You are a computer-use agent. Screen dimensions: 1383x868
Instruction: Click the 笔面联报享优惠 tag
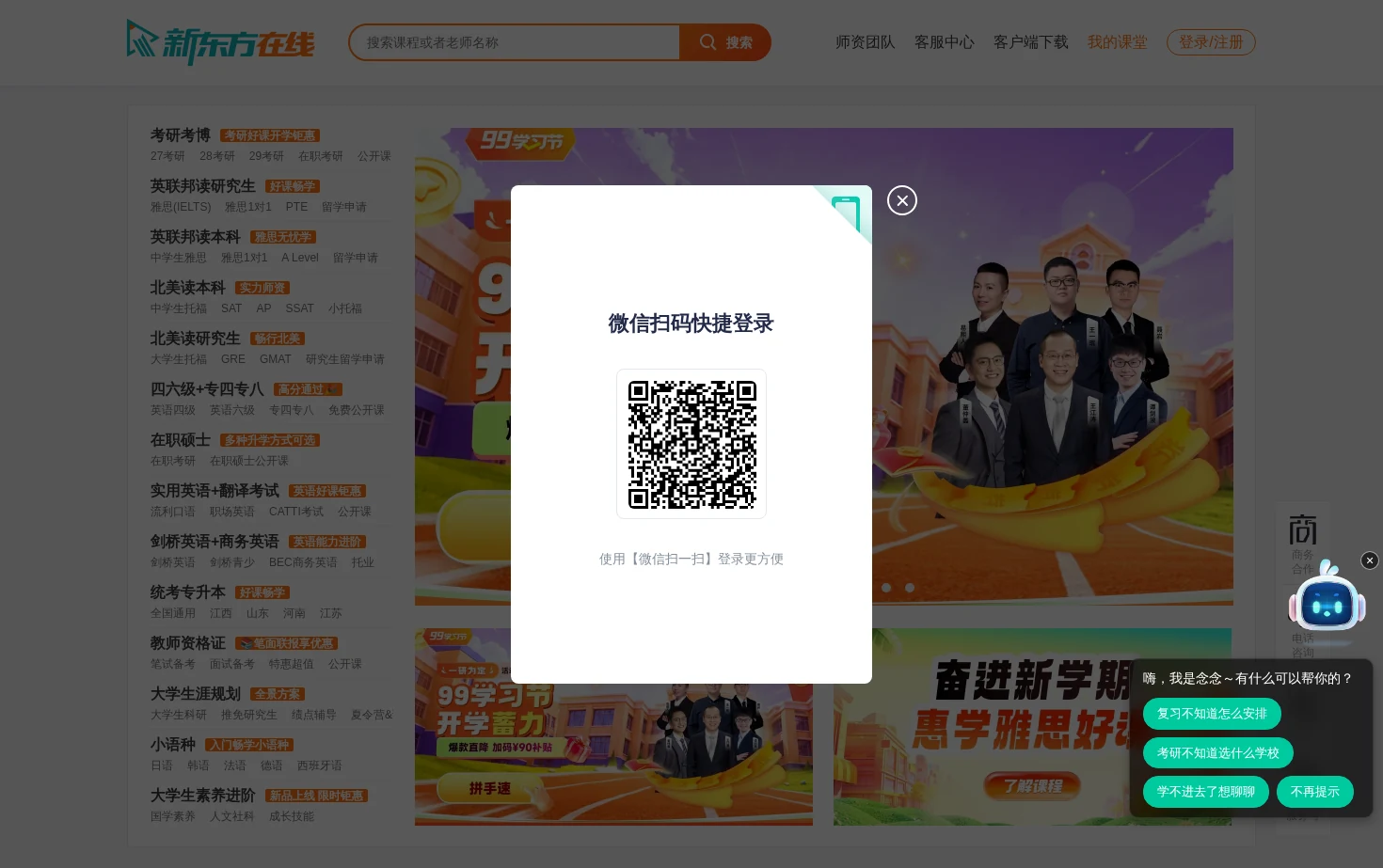286,643
